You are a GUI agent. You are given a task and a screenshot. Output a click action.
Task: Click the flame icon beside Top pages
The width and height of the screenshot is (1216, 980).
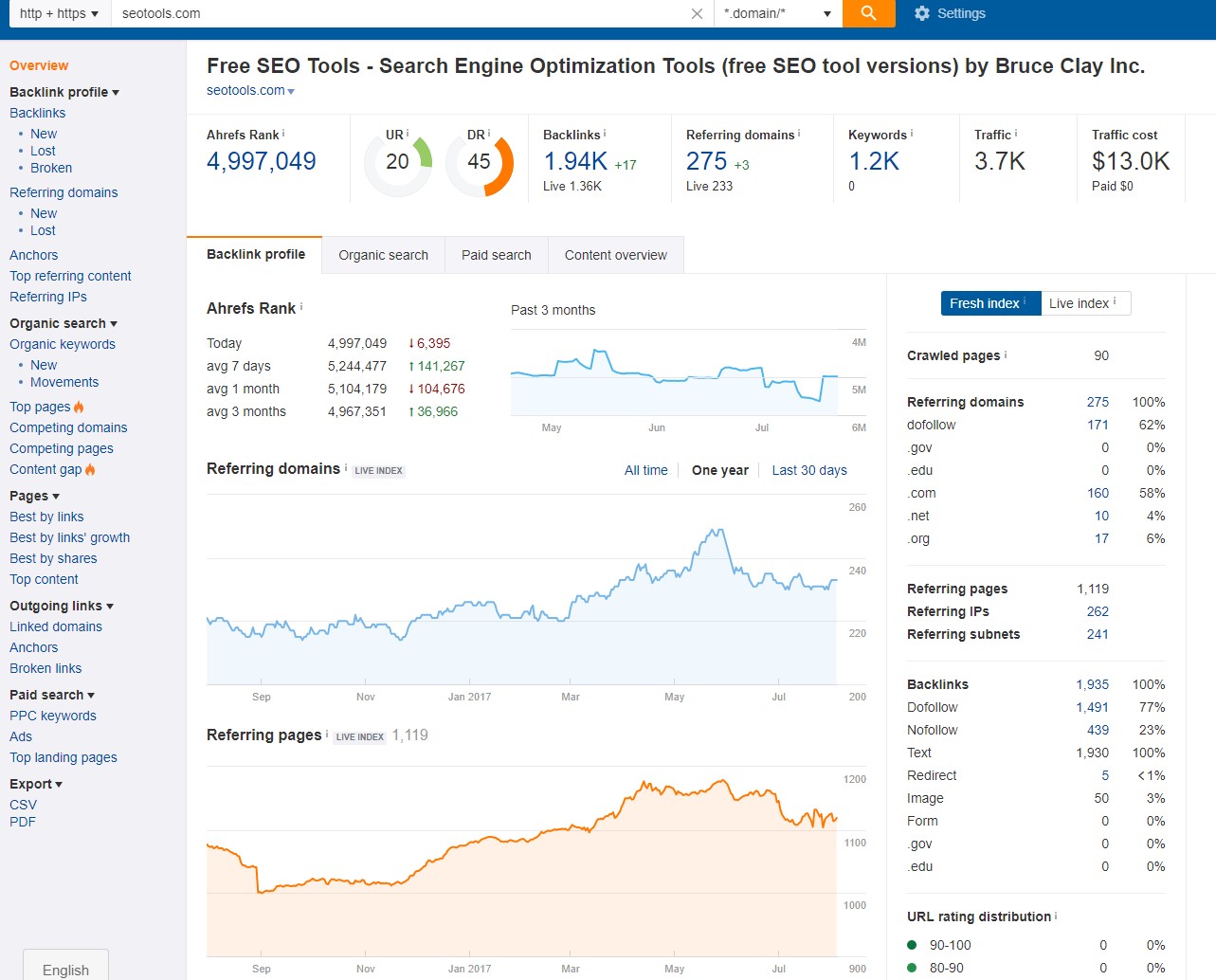[79, 407]
